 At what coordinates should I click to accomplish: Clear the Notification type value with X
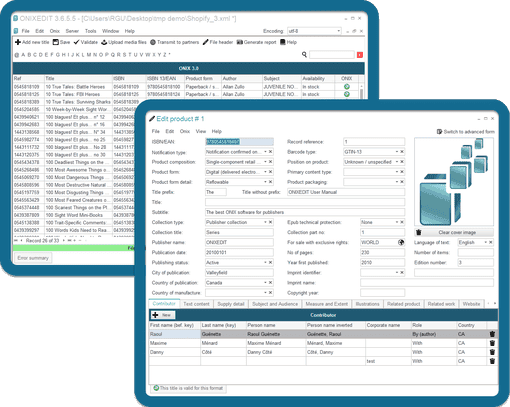[x=271, y=152]
